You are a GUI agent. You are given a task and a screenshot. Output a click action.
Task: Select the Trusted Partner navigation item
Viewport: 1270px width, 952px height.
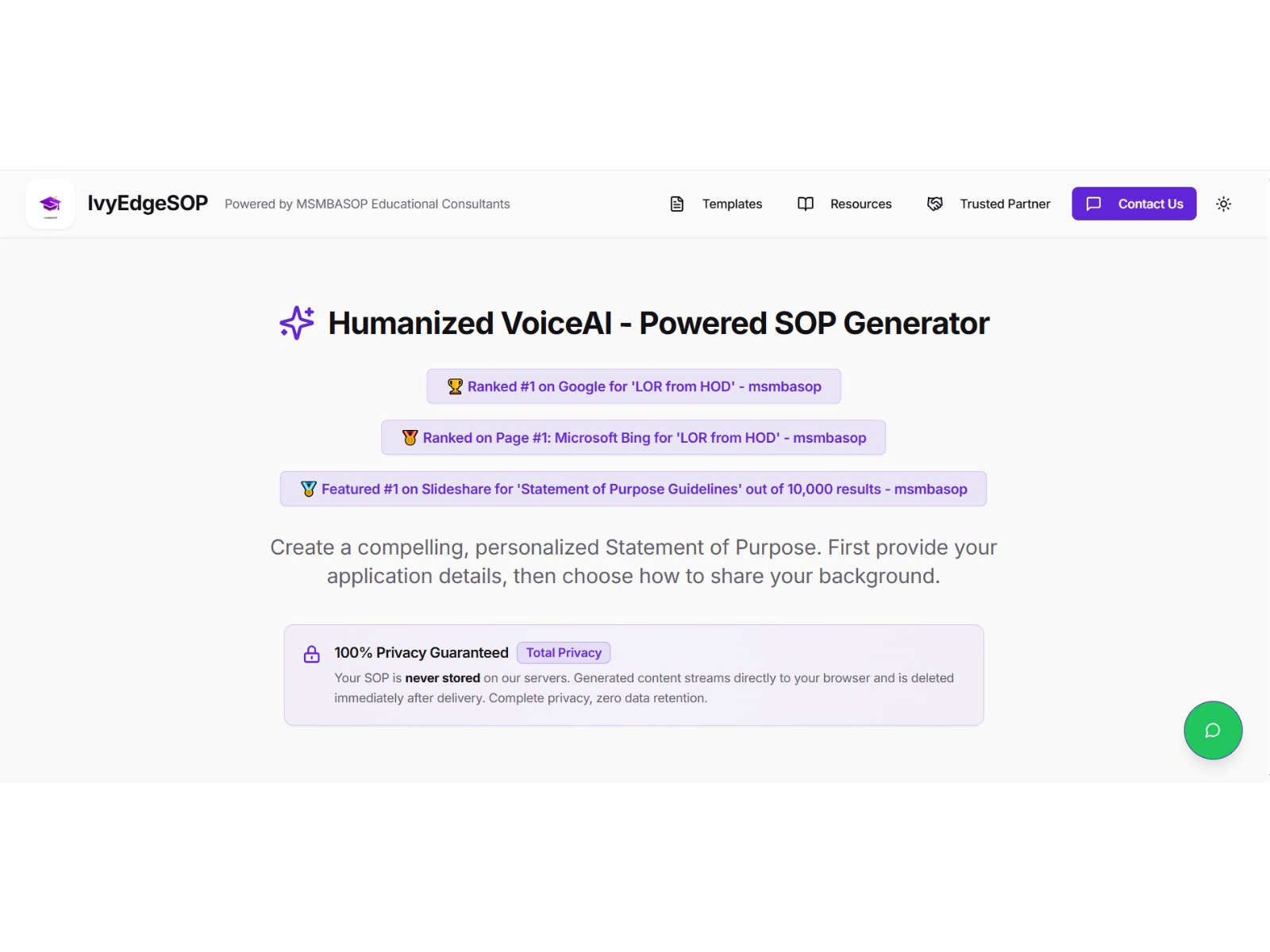(1005, 204)
